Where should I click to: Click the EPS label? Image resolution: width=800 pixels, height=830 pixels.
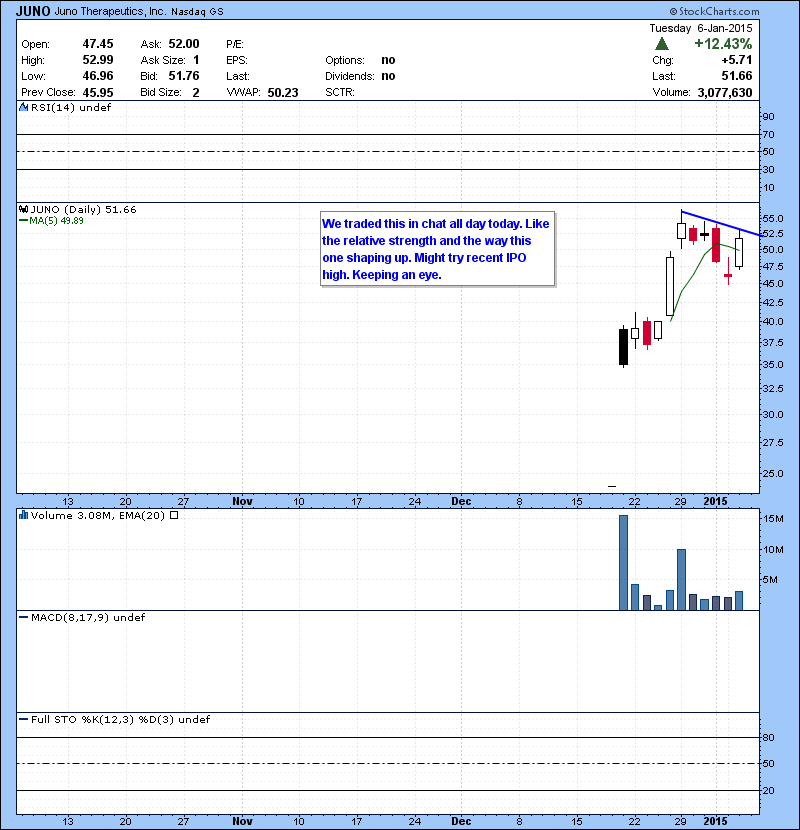(x=237, y=60)
